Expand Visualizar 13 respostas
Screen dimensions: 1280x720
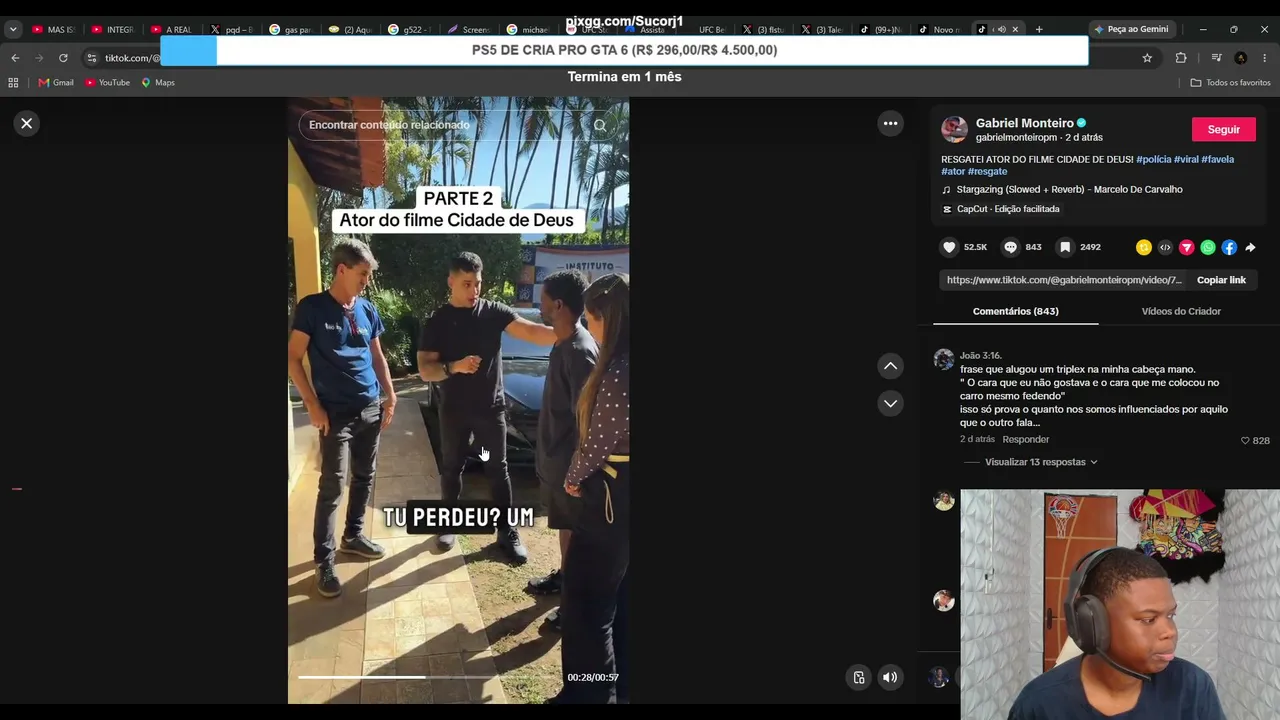point(1041,462)
